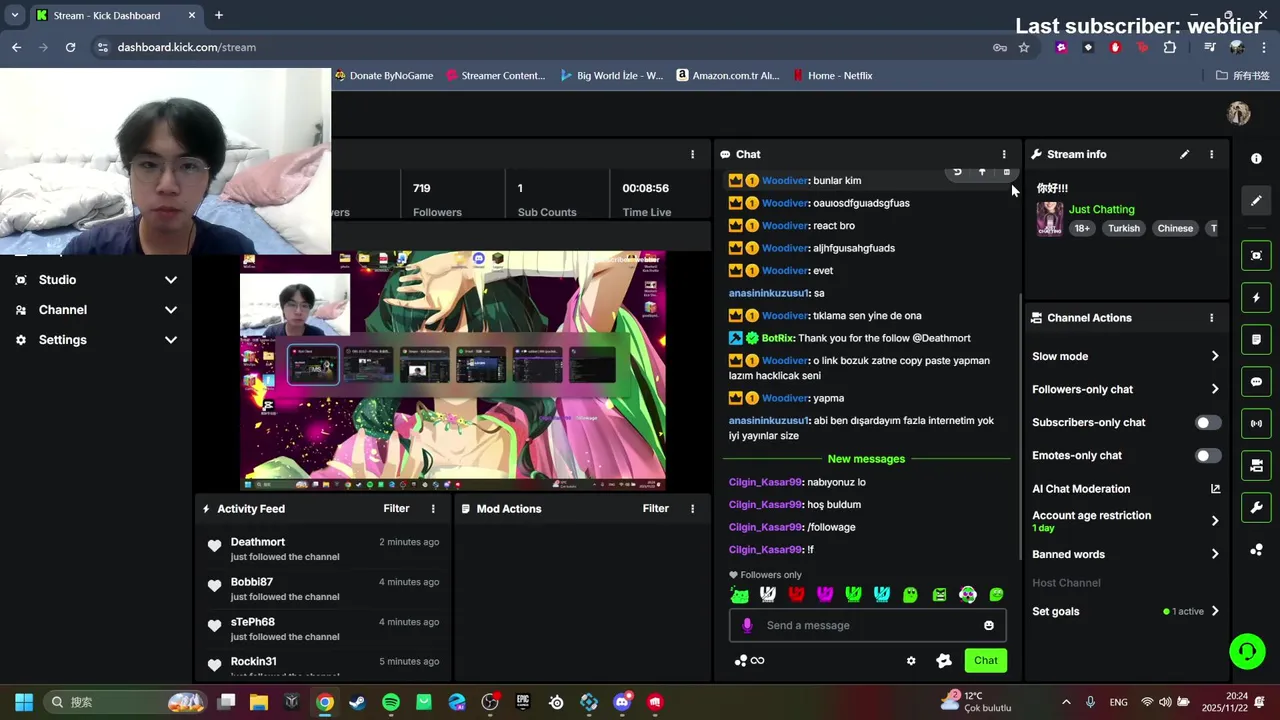Click the wrench icon in right sidebar

click(x=1257, y=508)
